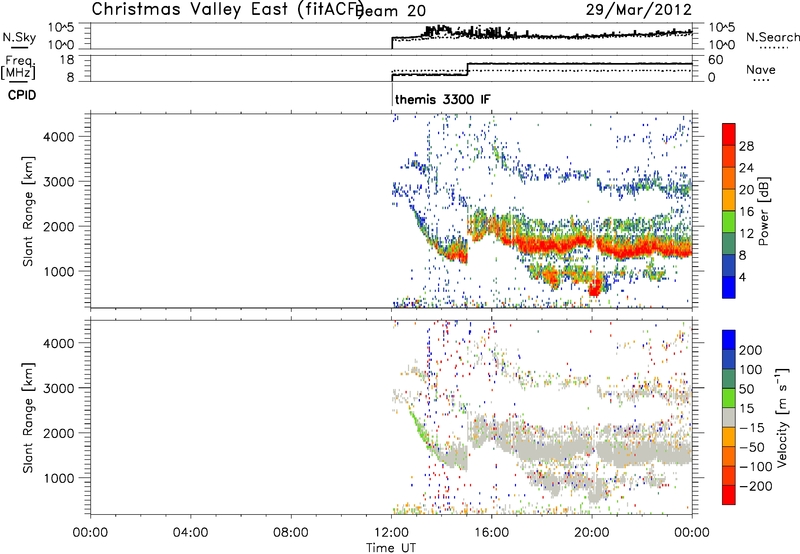Click the '1000' tick of velocity panel
Screen dimensions: 800x554
[58, 478]
